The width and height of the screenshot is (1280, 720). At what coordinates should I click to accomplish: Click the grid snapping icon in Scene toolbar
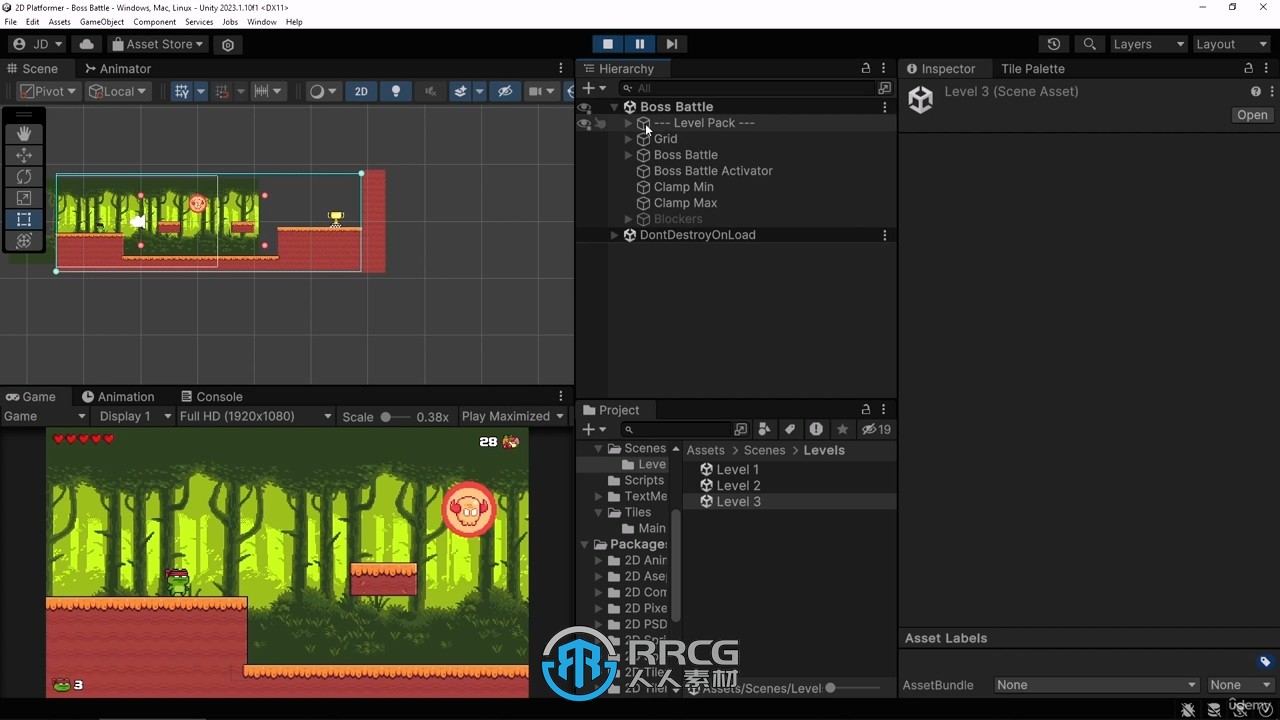181,91
